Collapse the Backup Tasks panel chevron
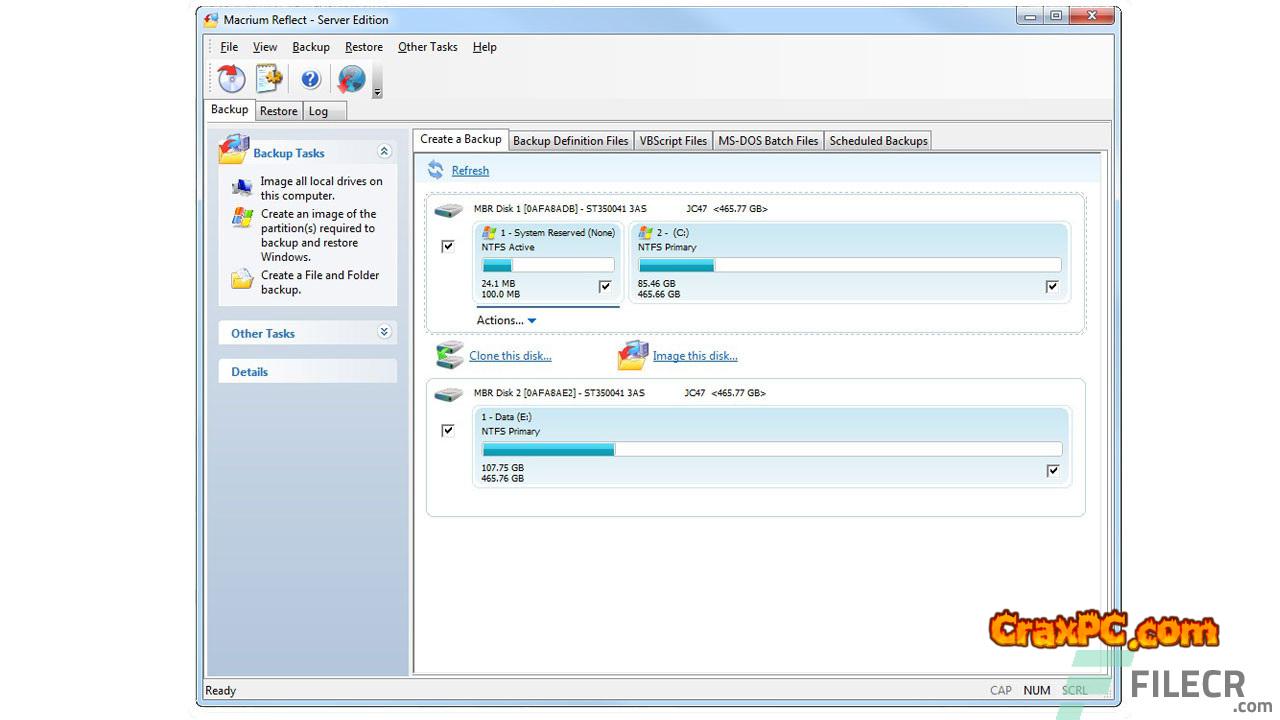The height and width of the screenshot is (720, 1280). 384,152
